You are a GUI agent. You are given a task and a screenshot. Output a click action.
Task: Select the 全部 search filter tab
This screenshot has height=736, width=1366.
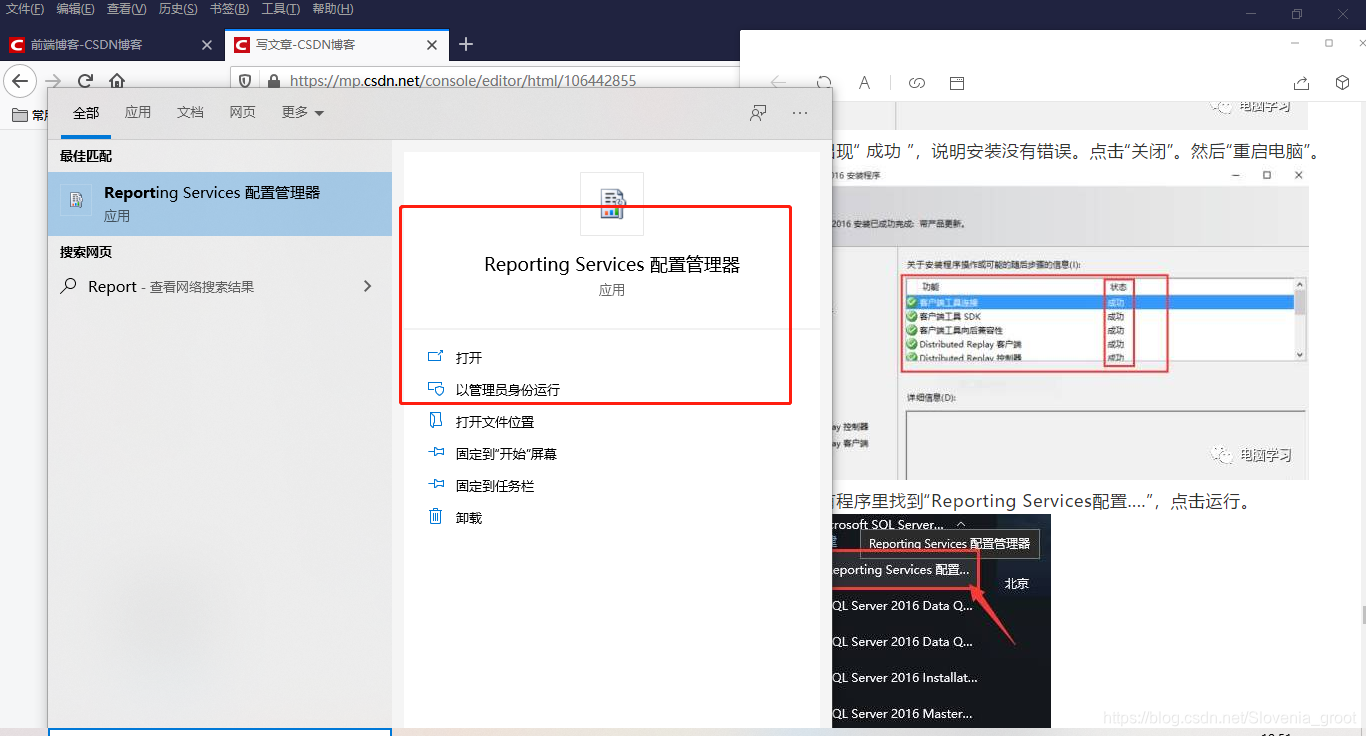86,113
